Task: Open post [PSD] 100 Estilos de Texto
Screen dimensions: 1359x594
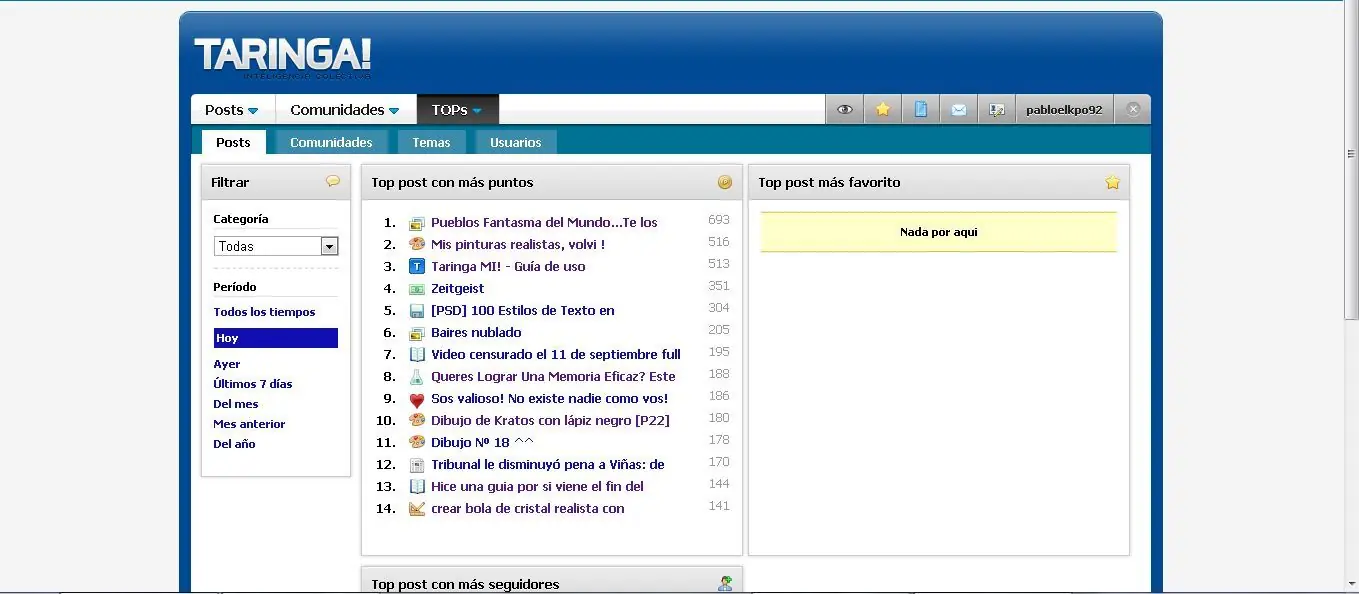Action: point(523,310)
